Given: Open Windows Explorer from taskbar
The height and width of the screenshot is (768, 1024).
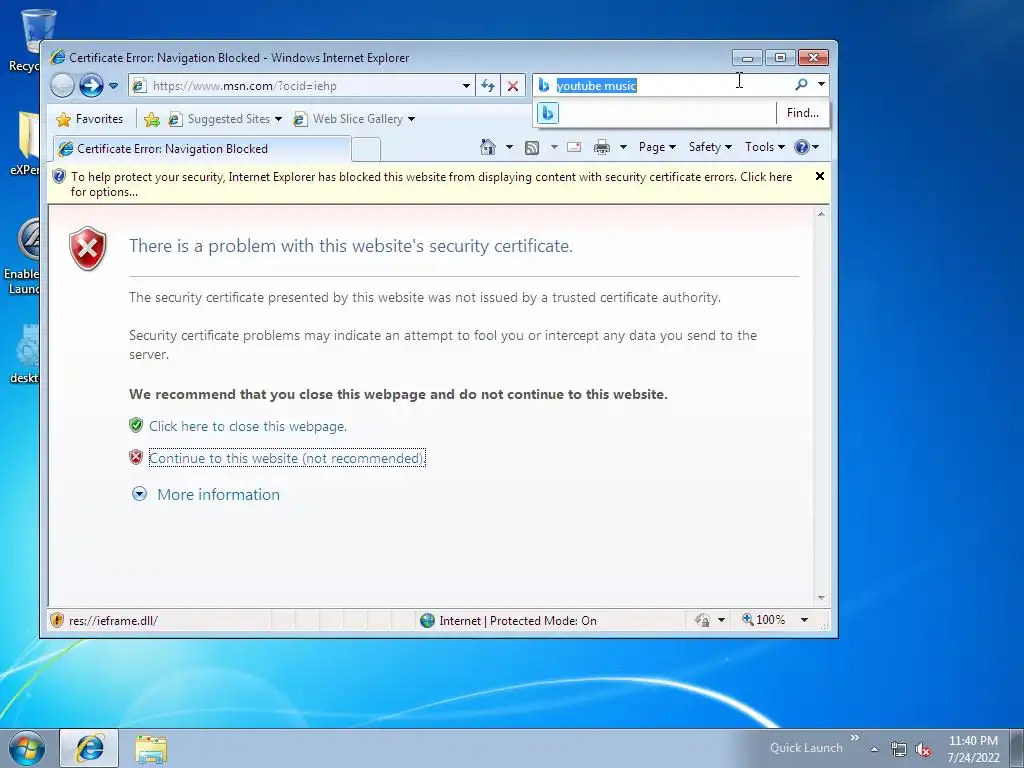Looking at the screenshot, I should [x=151, y=748].
